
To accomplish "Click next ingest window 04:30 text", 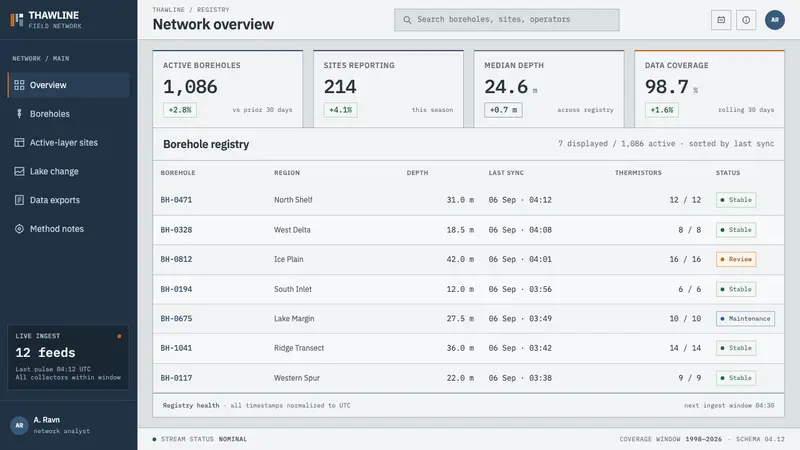I will [729, 406].
